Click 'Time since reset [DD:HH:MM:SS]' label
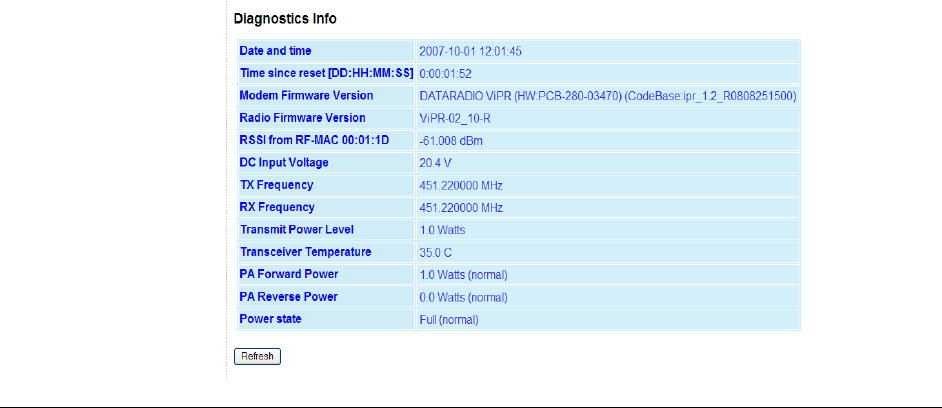This screenshot has height=408, width=942. pos(326,73)
